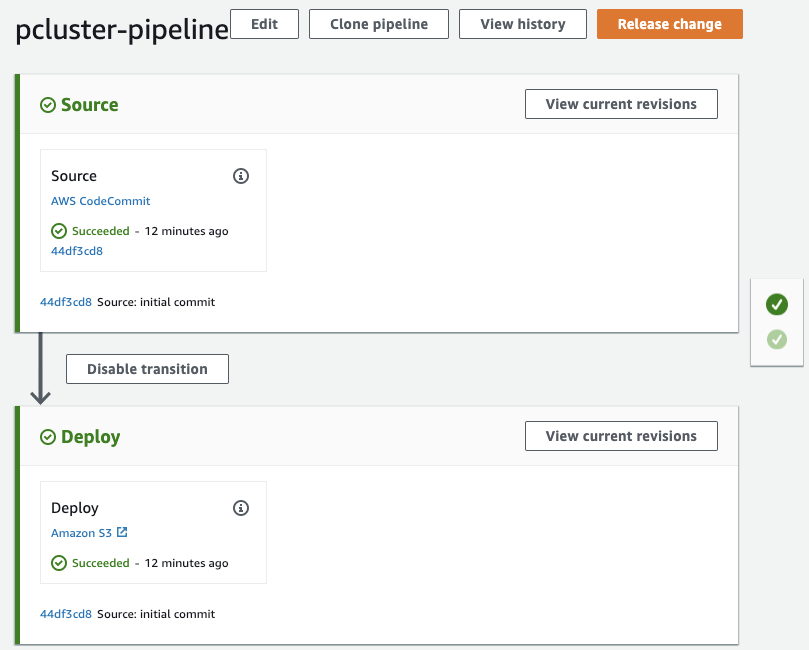View current revisions for Deploy stage
Screen dimensions: 809x650
(621, 436)
